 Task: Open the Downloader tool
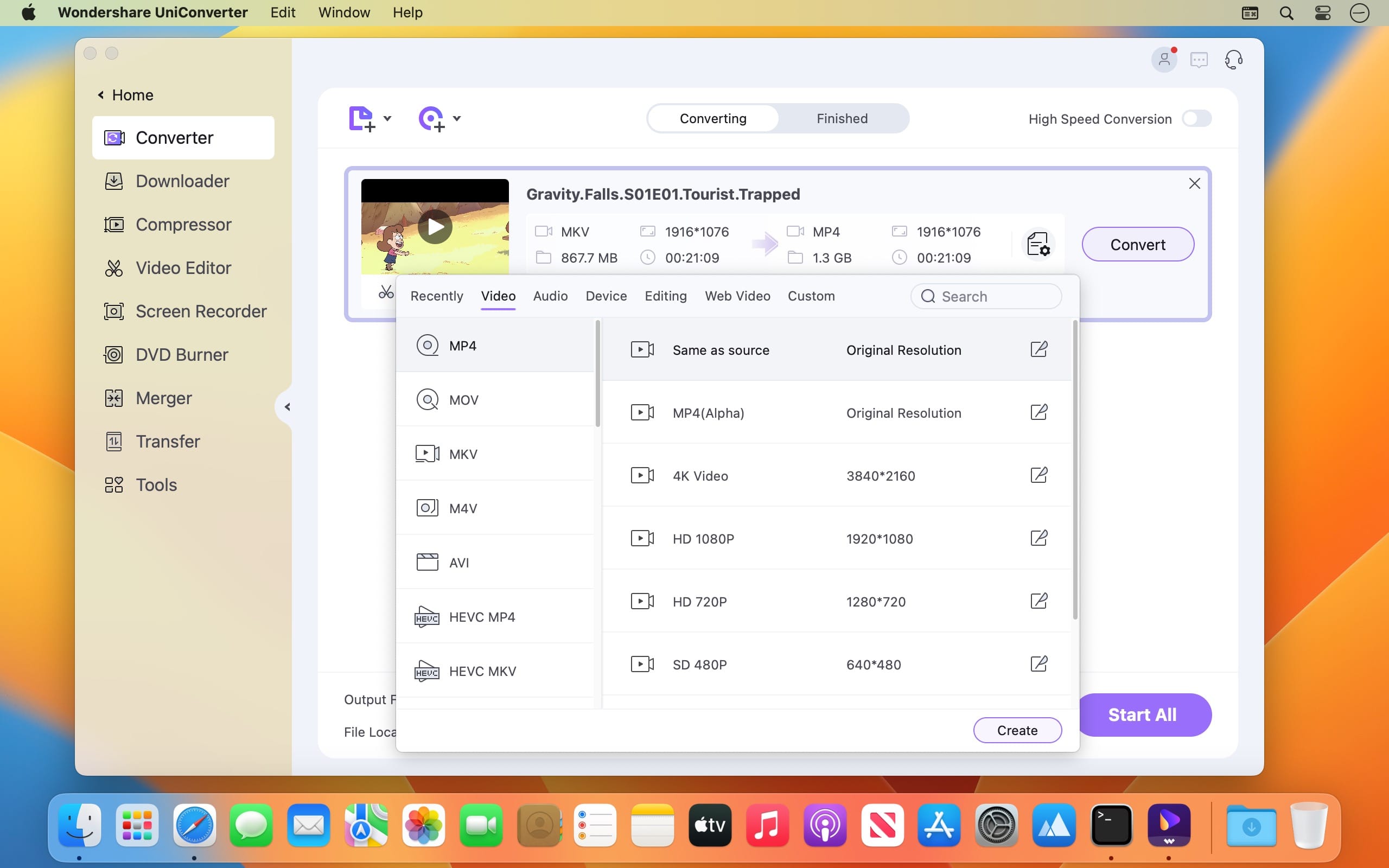coord(182,181)
